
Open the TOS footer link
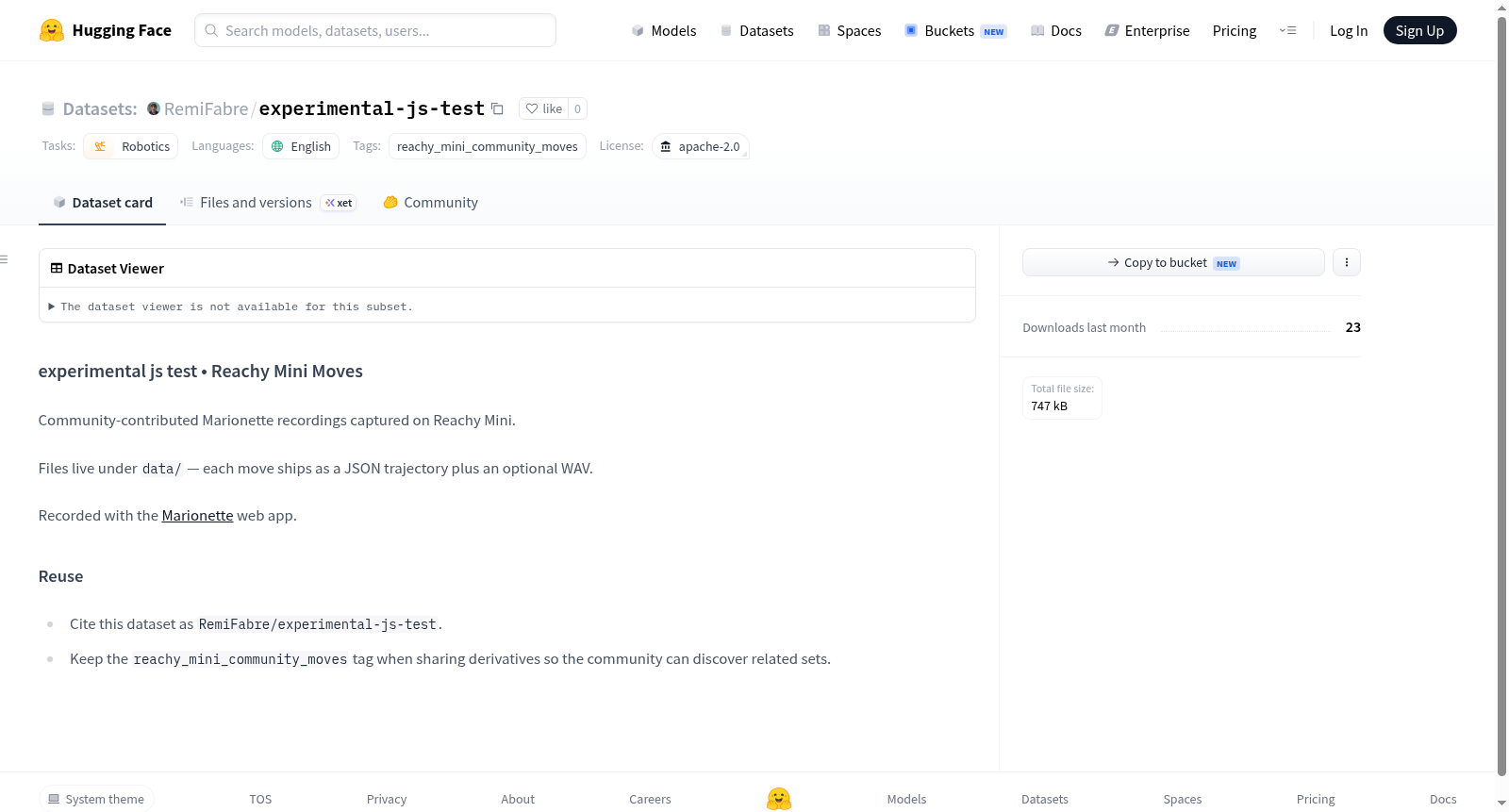(x=260, y=799)
